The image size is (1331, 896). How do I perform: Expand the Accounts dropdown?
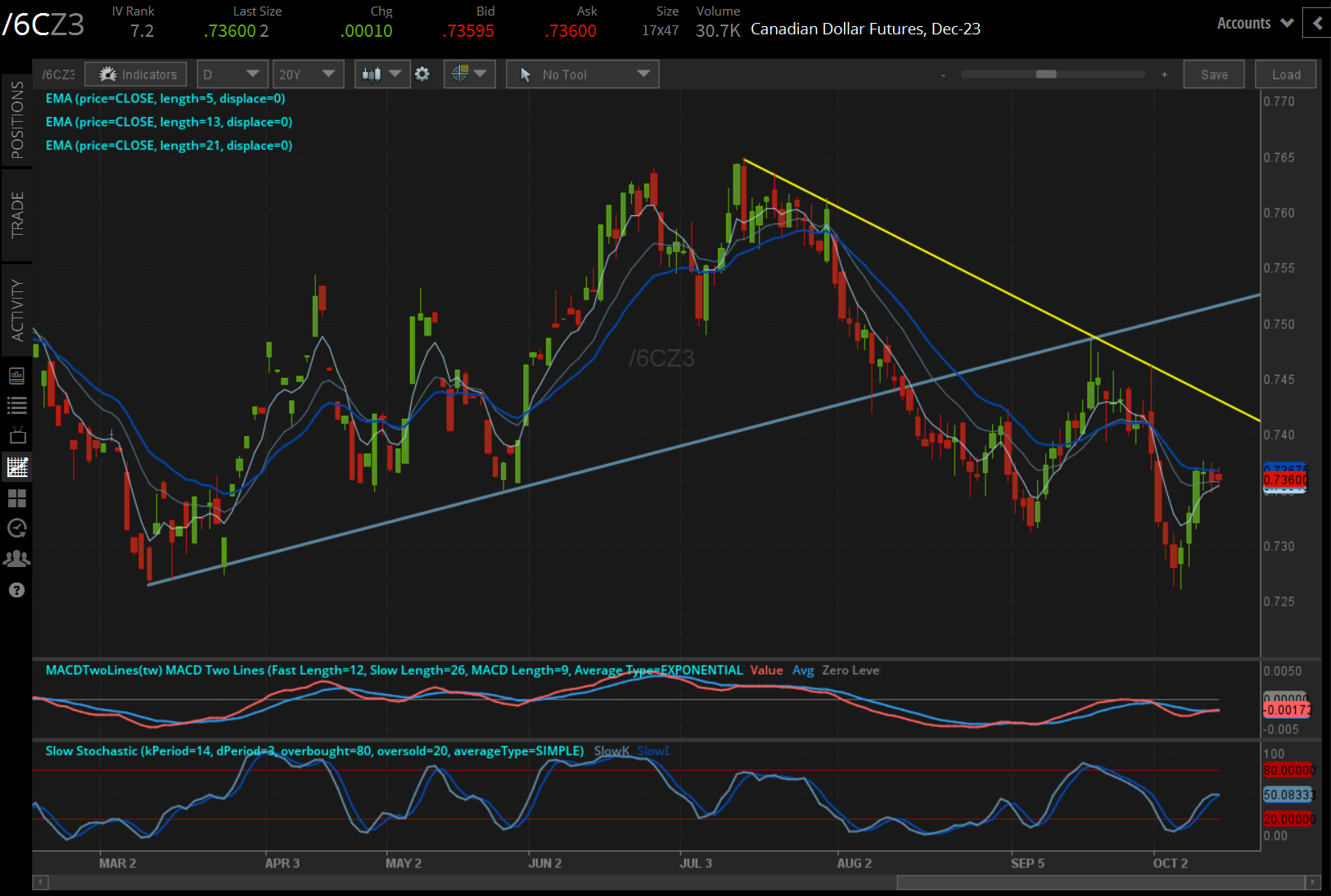click(1255, 23)
